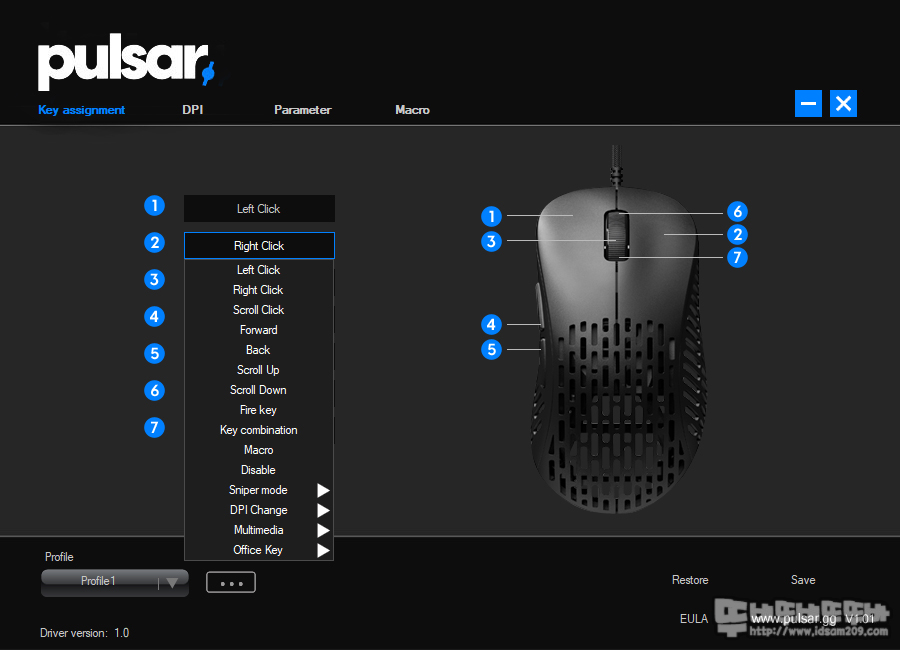This screenshot has height=650, width=900.
Task: Open the EULA link
Action: click(x=694, y=618)
